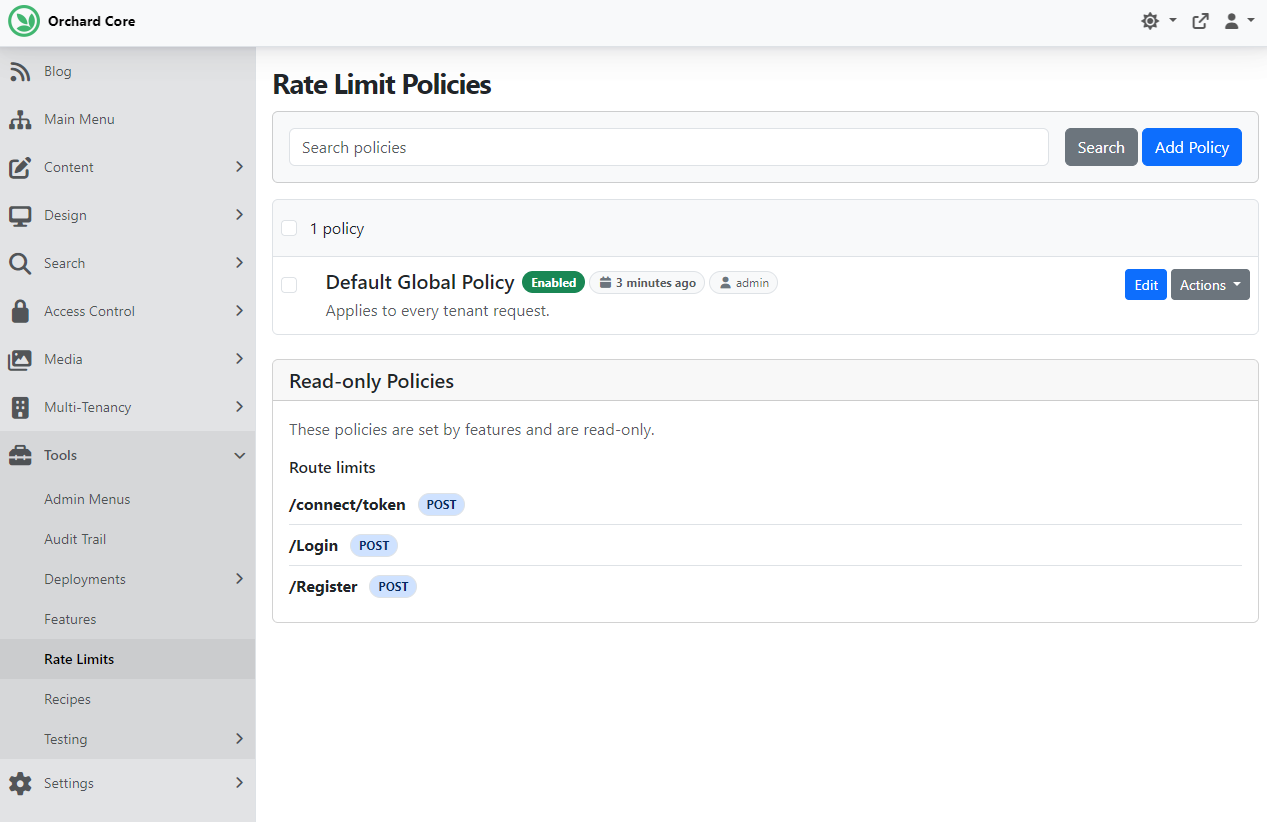This screenshot has height=822, width=1267.
Task: Expand the Search menu chevron
Action: click(x=239, y=263)
